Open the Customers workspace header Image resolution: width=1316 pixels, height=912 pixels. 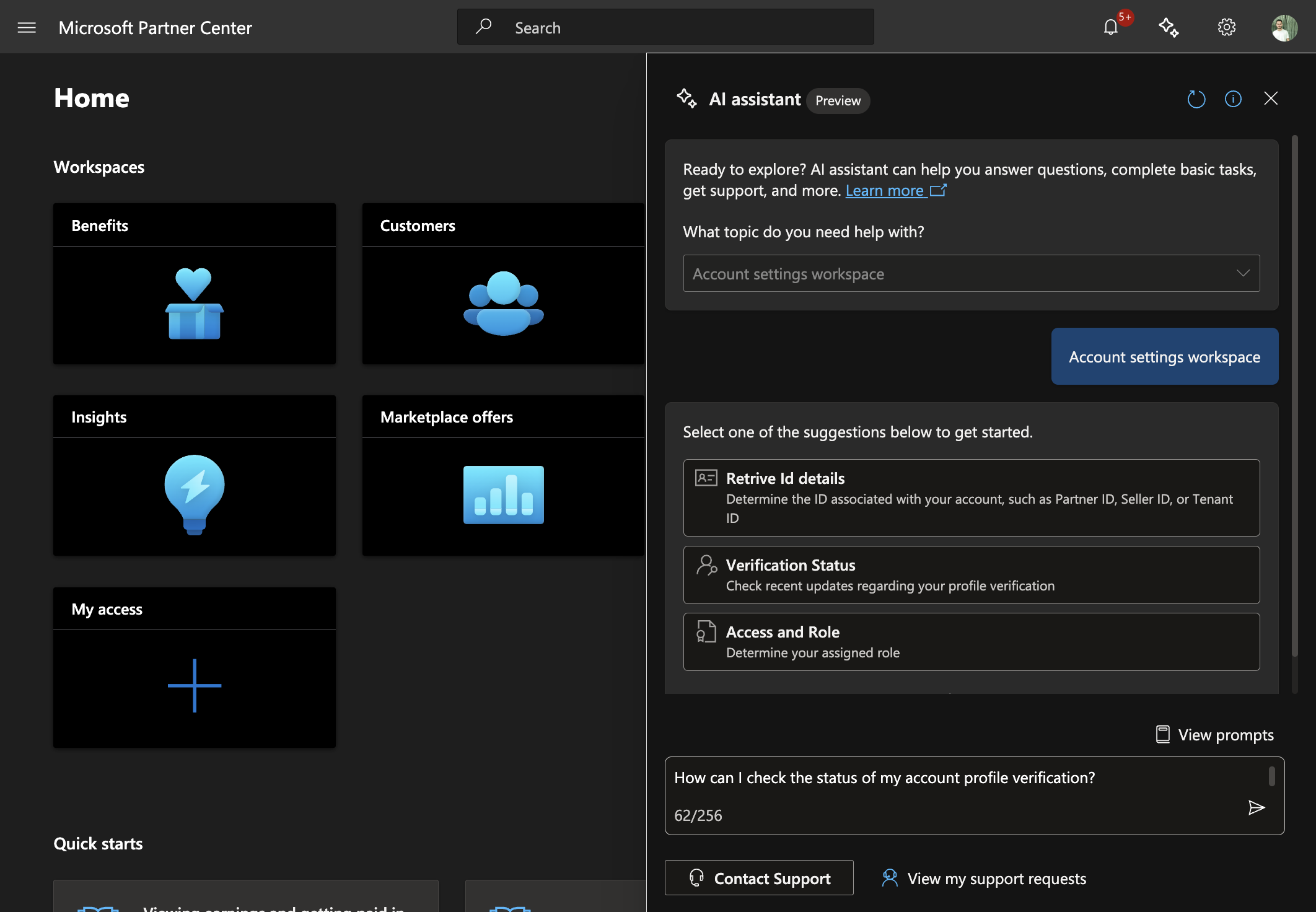pos(503,226)
